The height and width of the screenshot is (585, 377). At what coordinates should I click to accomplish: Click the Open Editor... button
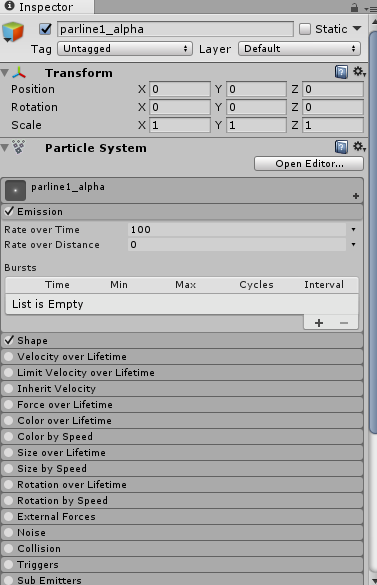point(309,163)
